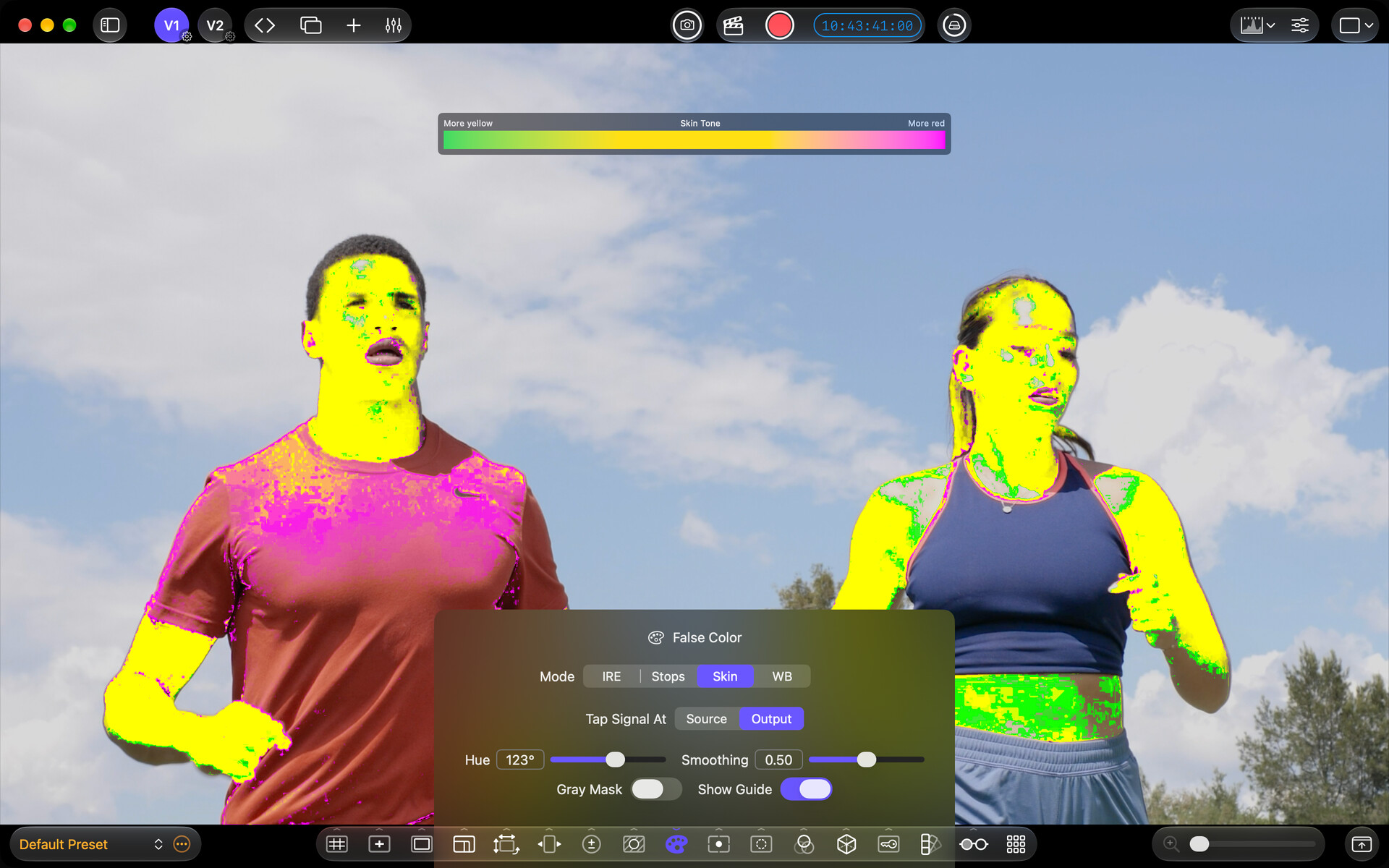This screenshot has height=868, width=1389.
Task: Select WB false color mode
Action: coord(782,676)
